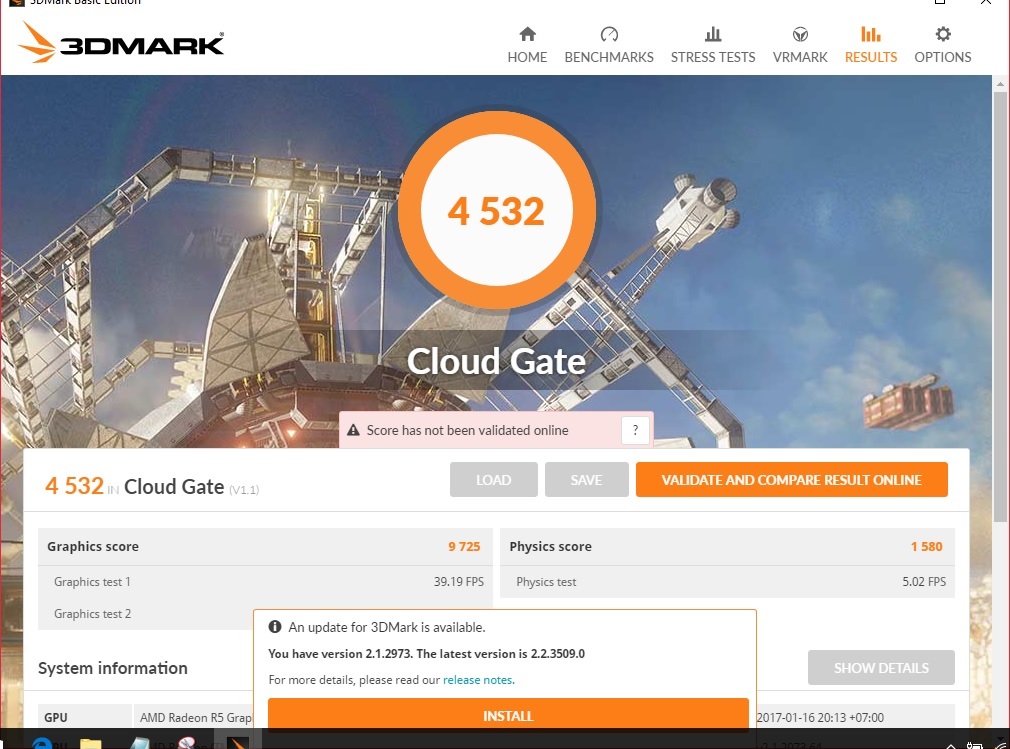The height and width of the screenshot is (749, 1010).
Task: Click the System information heading
Action: (113, 668)
